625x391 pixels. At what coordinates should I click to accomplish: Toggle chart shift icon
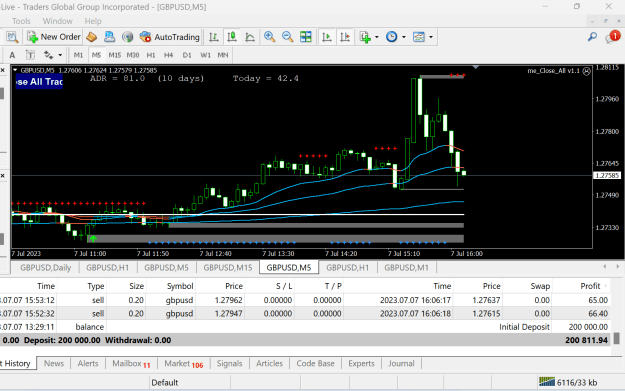point(345,37)
